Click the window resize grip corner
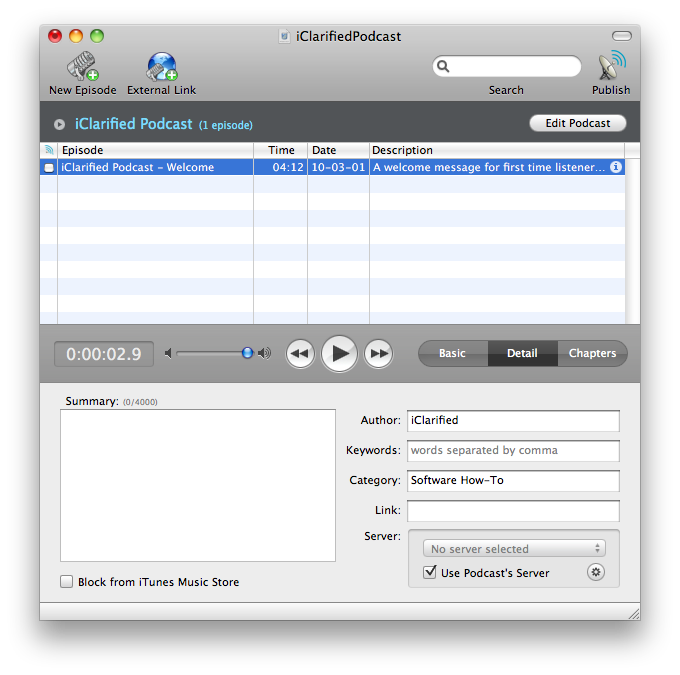Viewport: 680px width, 675px height. point(634,613)
